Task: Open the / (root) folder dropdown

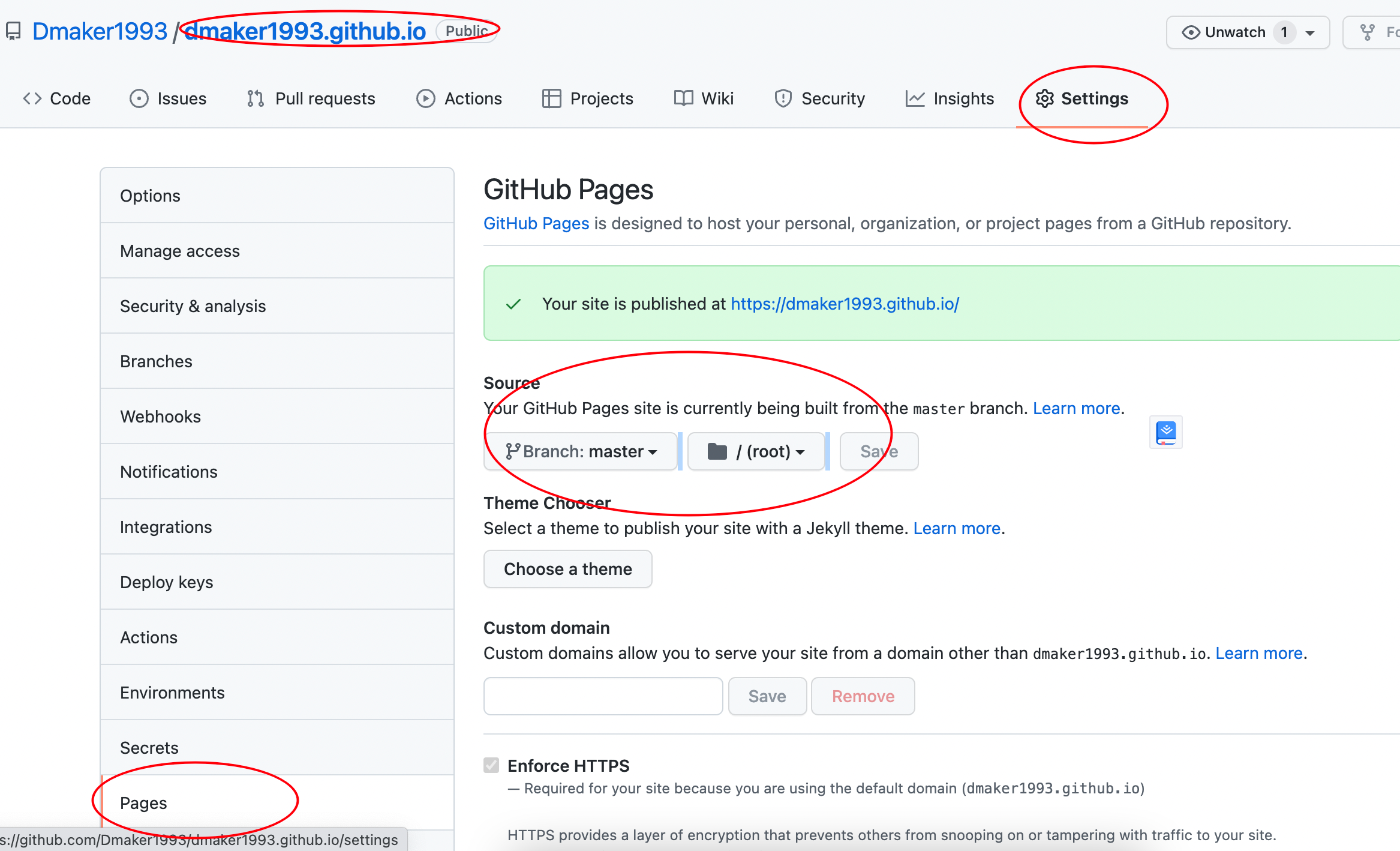Action: coord(756,451)
